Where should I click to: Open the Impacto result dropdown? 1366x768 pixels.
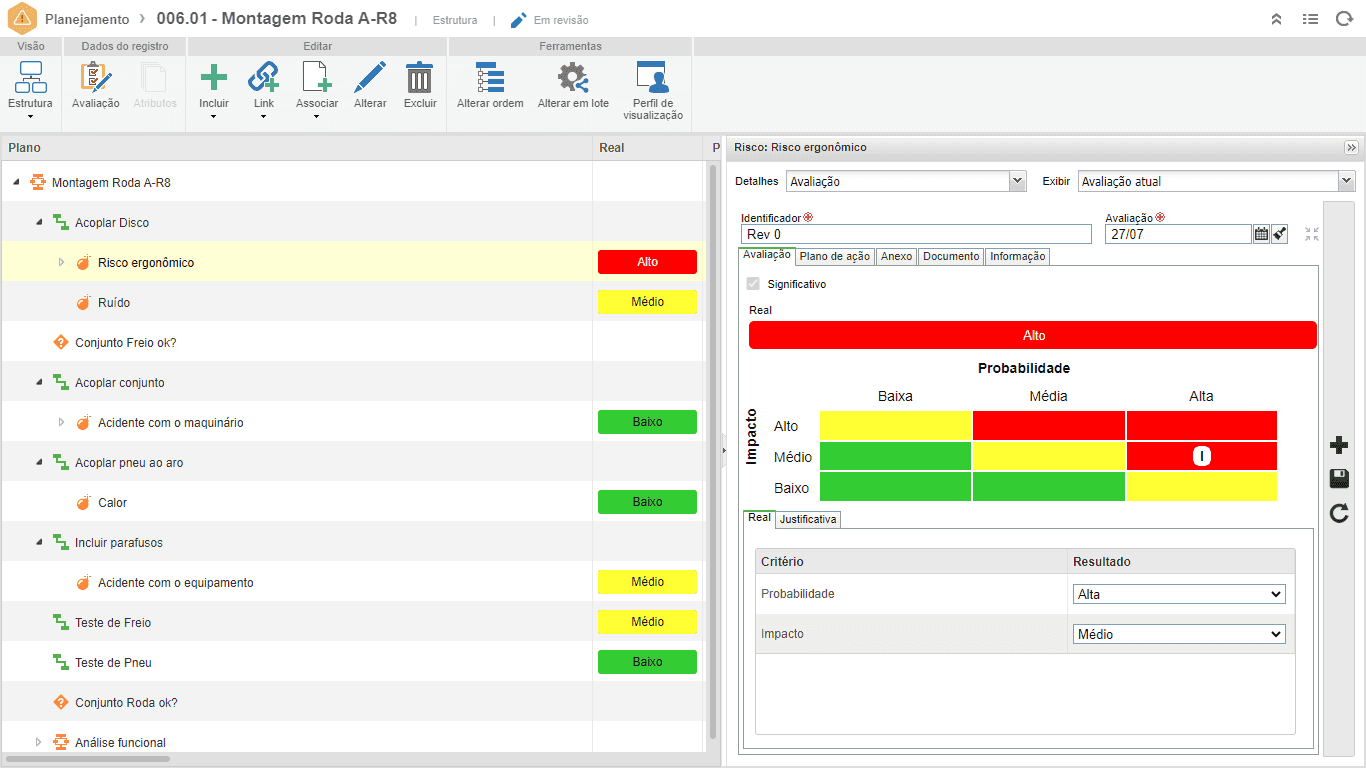pos(1179,634)
